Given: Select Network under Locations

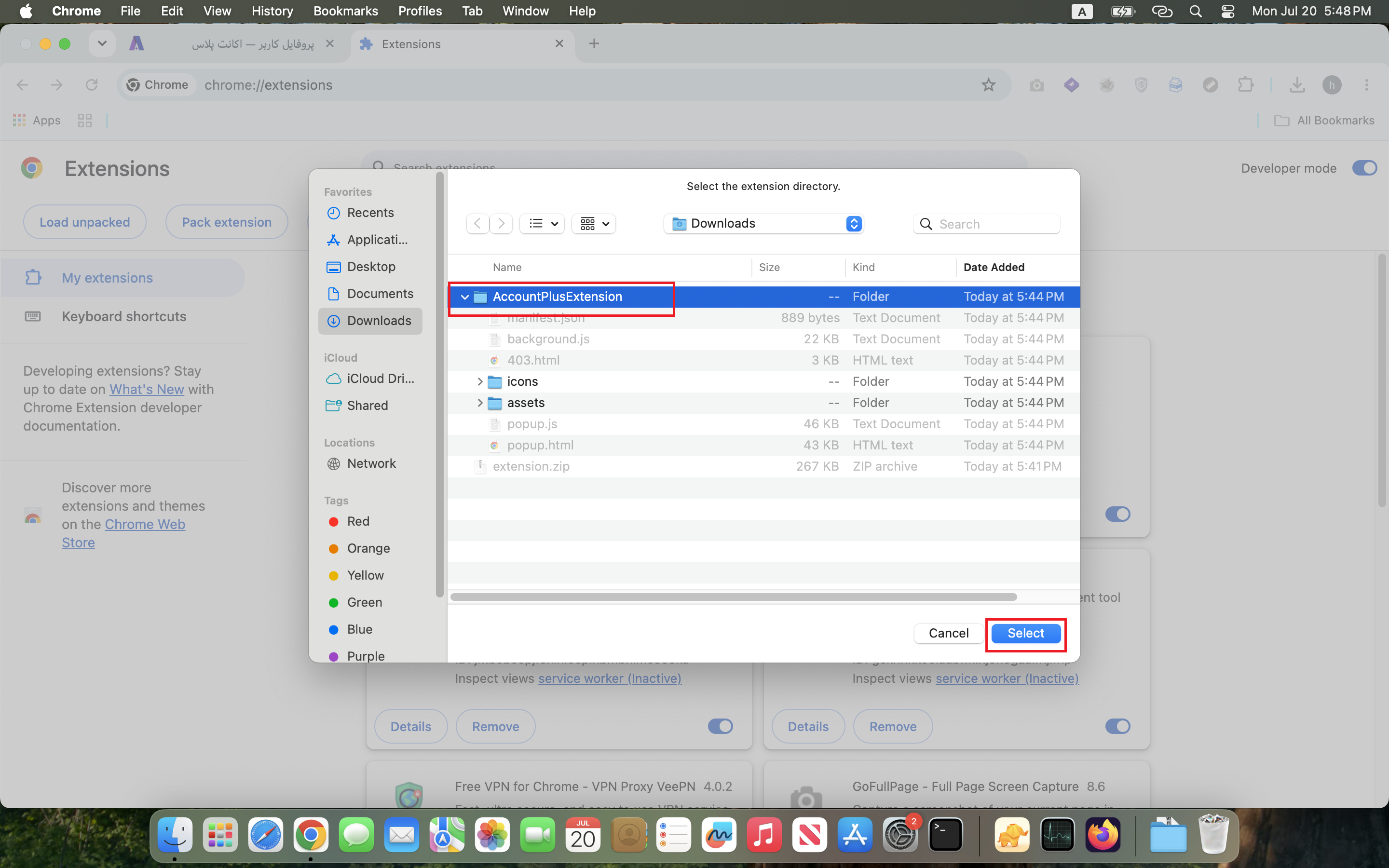Looking at the screenshot, I should [371, 464].
